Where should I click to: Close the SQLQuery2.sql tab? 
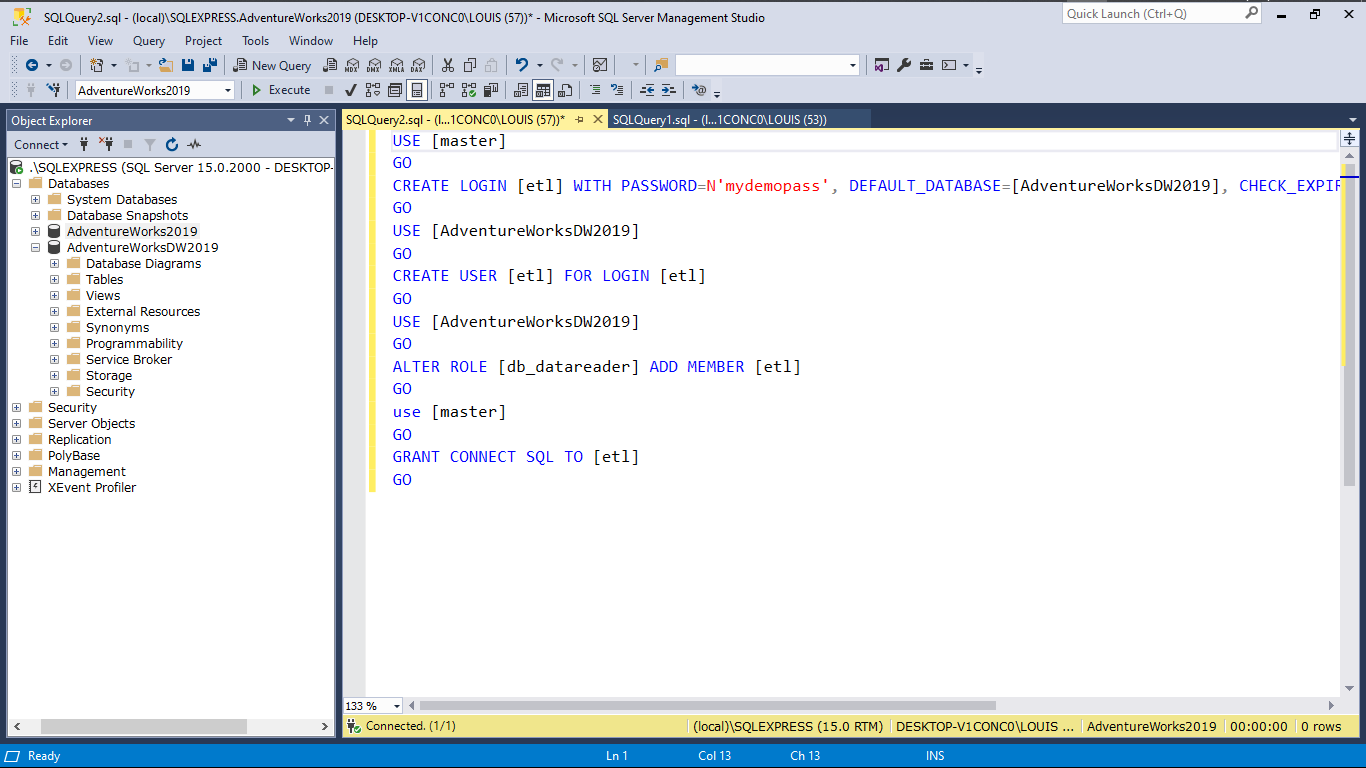click(597, 119)
